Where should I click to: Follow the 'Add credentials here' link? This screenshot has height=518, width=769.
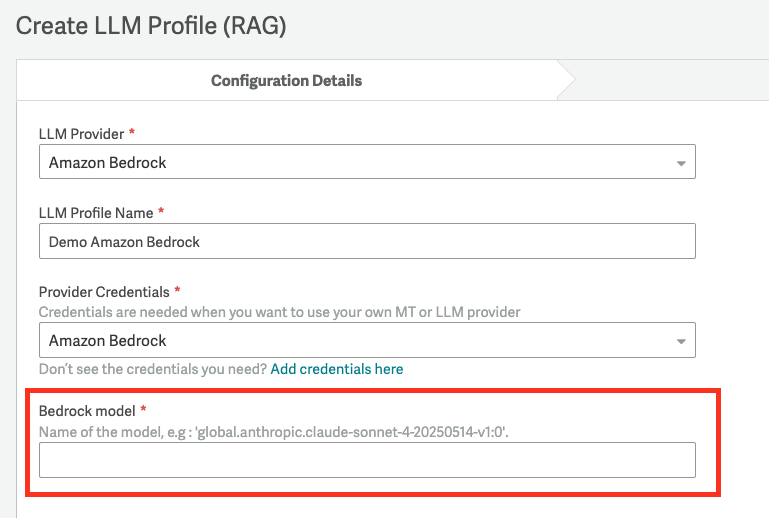tap(337, 369)
